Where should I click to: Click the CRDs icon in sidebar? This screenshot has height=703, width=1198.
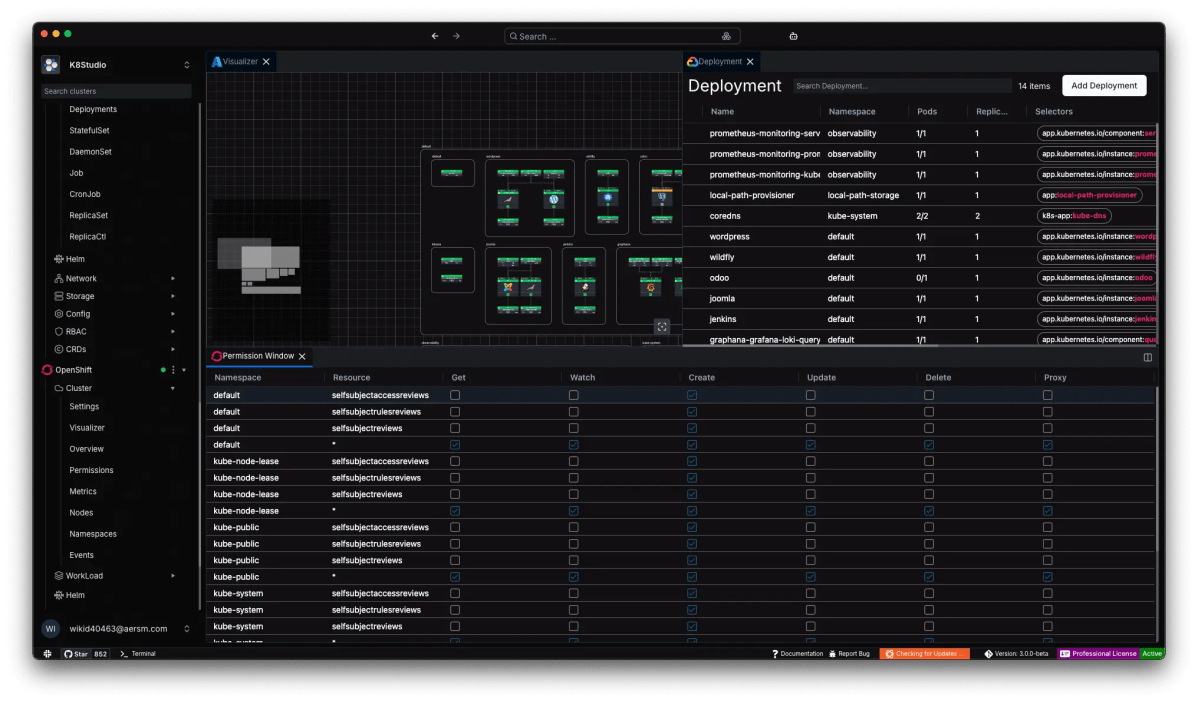click(59, 349)
